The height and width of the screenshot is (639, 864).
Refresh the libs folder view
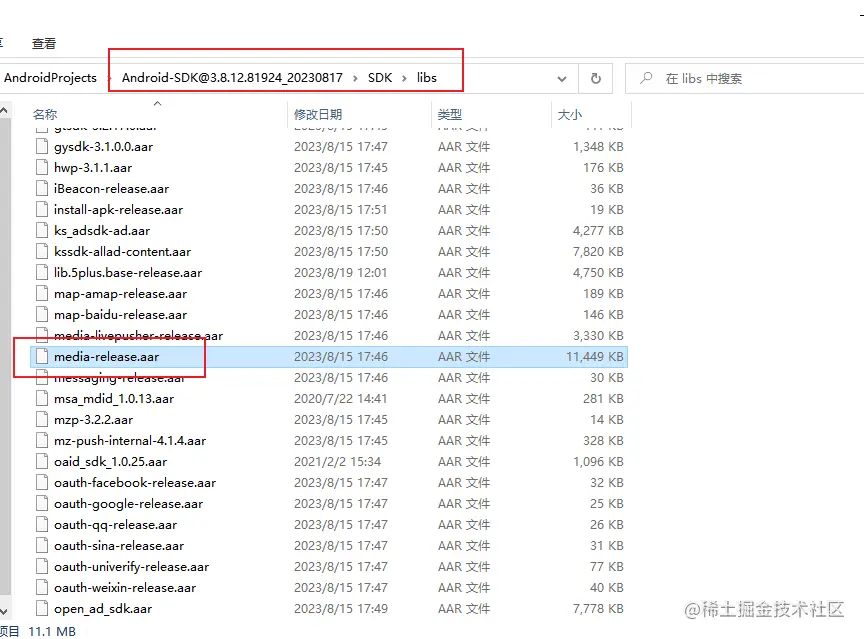(x=596, y=78)
